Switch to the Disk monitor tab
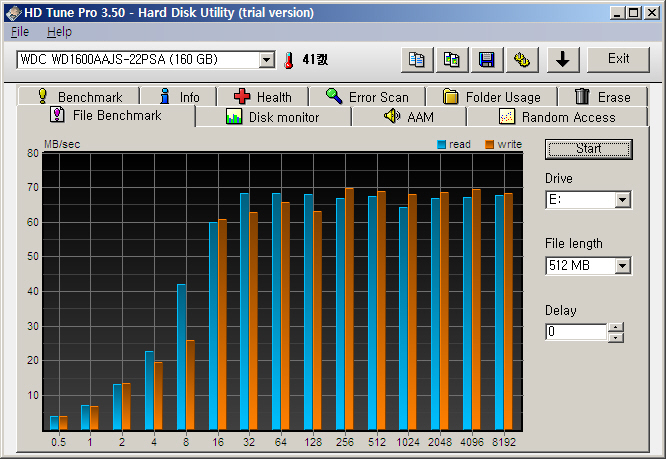 point(274,117)
